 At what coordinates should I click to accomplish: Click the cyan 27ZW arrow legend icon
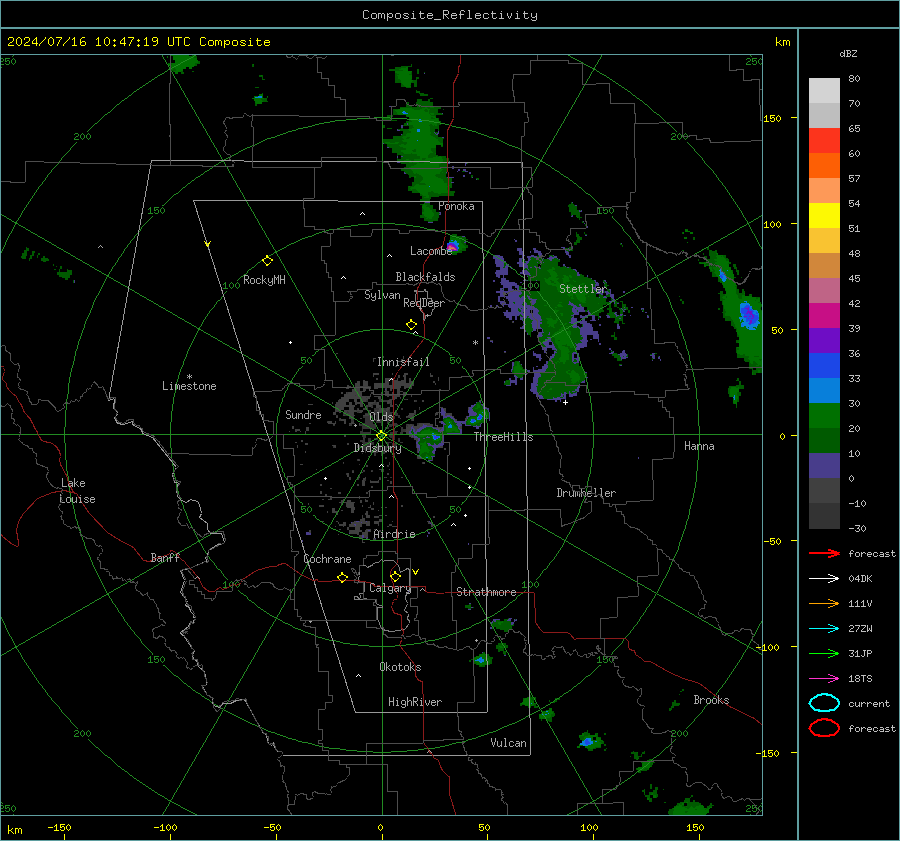pyautogui.click(x=824, y=628)
